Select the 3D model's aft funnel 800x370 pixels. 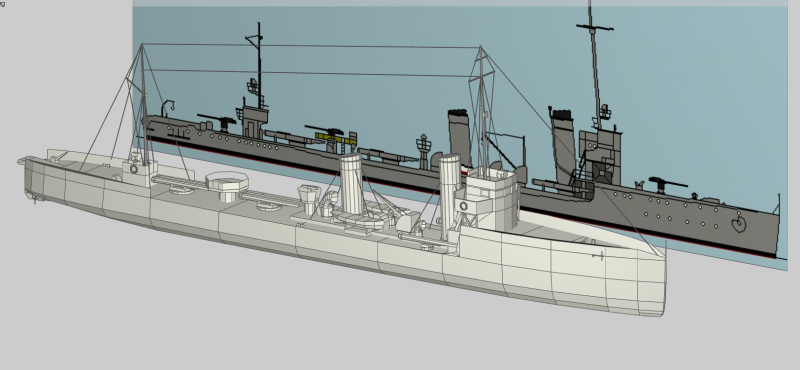tap(351, 183)
